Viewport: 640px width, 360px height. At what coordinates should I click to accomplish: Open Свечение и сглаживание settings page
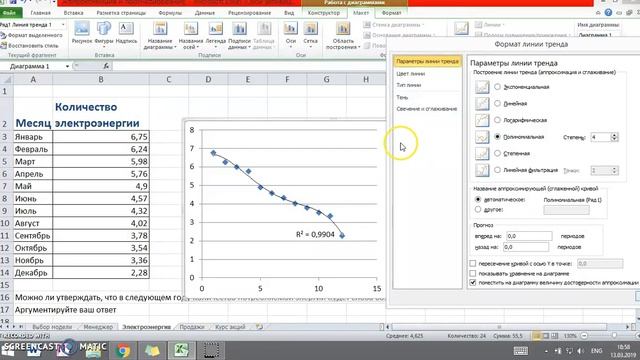tap(427, 109)
